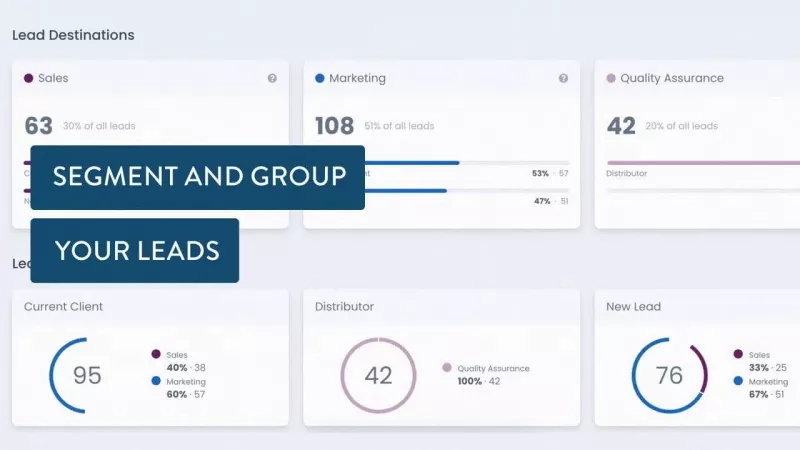This screenshot has height=450, width=800.
Task: Click the Marketing 47% progress bar
Action: pos(467,191)
